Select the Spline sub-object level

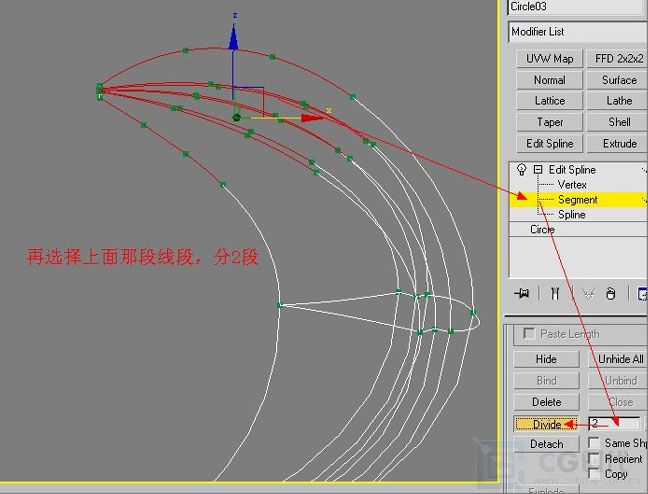(572, 215)
